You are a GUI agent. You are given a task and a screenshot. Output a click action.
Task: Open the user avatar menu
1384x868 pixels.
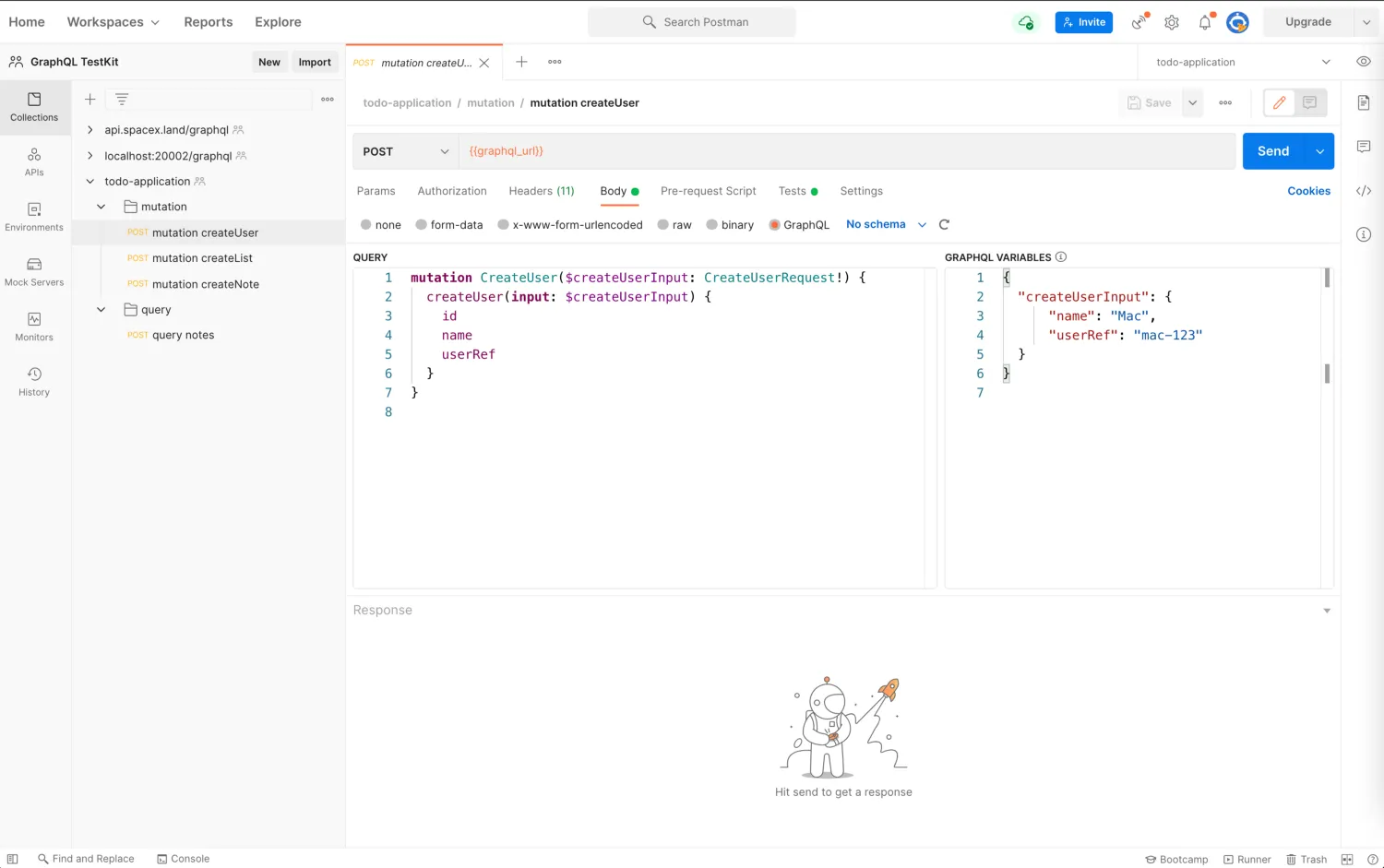[x=1237, y=22]
